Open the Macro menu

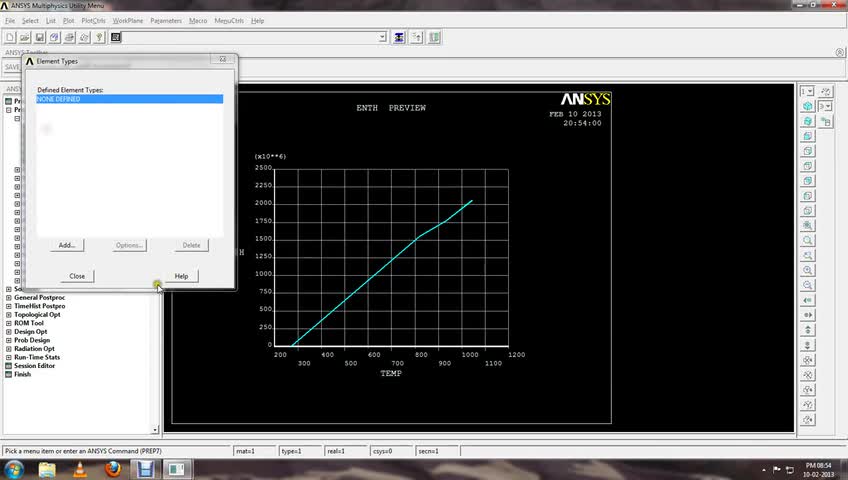pos(198,21)
